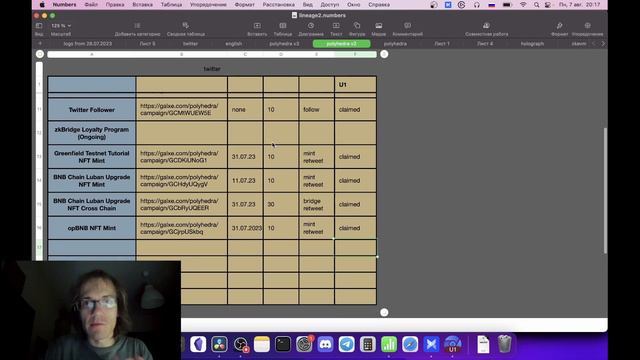
Task: Click the add-column handle right of column F
Action: [384, 54]
